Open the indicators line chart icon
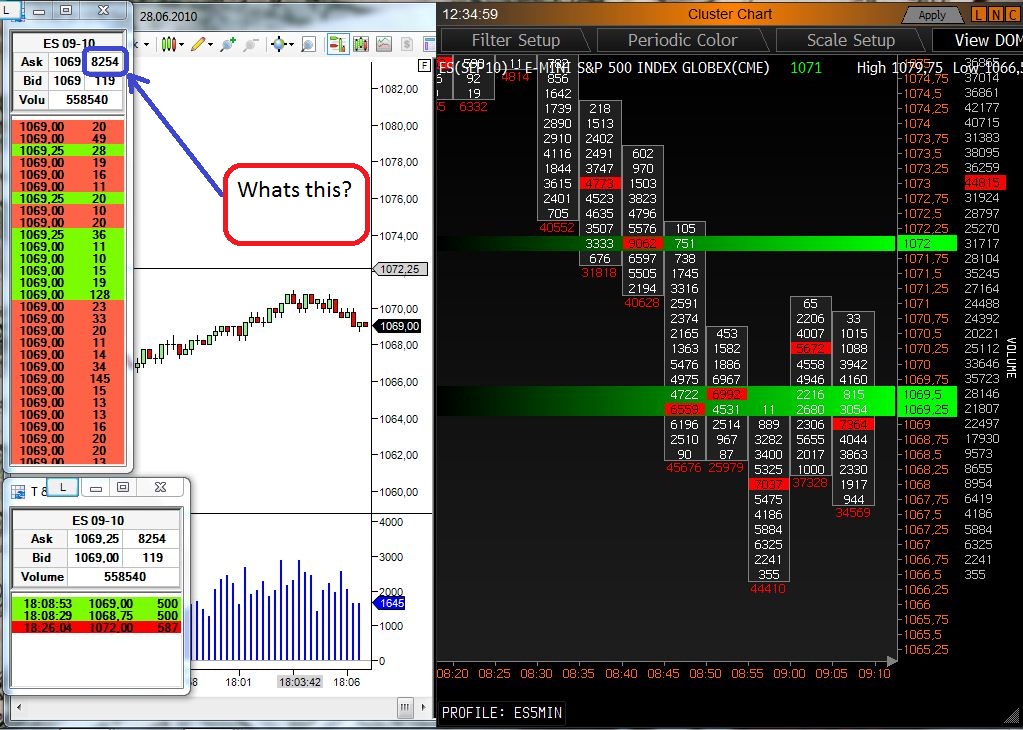 (384, 45)
